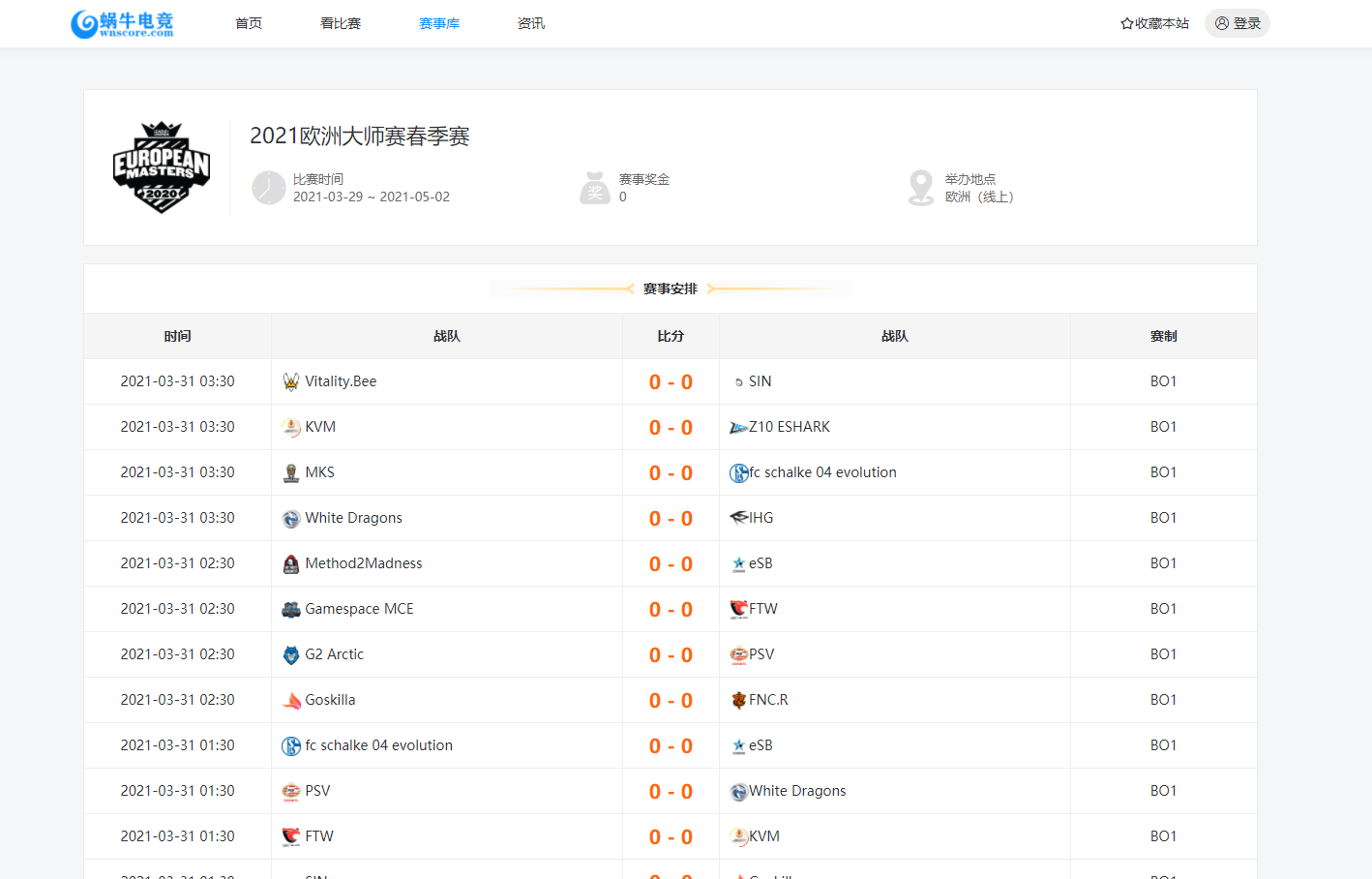Click the Method2Madness team logo

291,563
